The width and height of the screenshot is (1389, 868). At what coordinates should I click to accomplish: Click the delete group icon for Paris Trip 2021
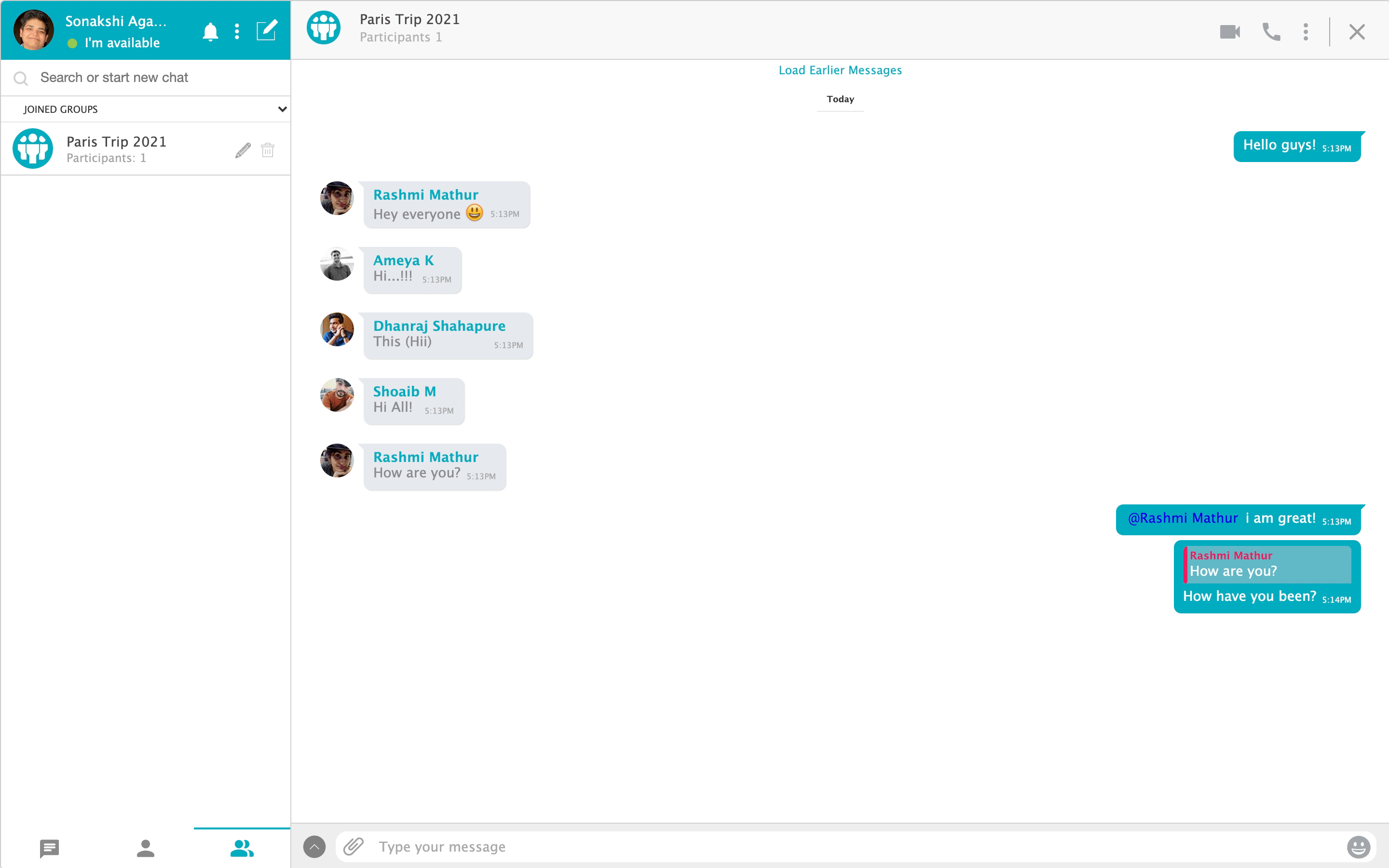[268, 149]
